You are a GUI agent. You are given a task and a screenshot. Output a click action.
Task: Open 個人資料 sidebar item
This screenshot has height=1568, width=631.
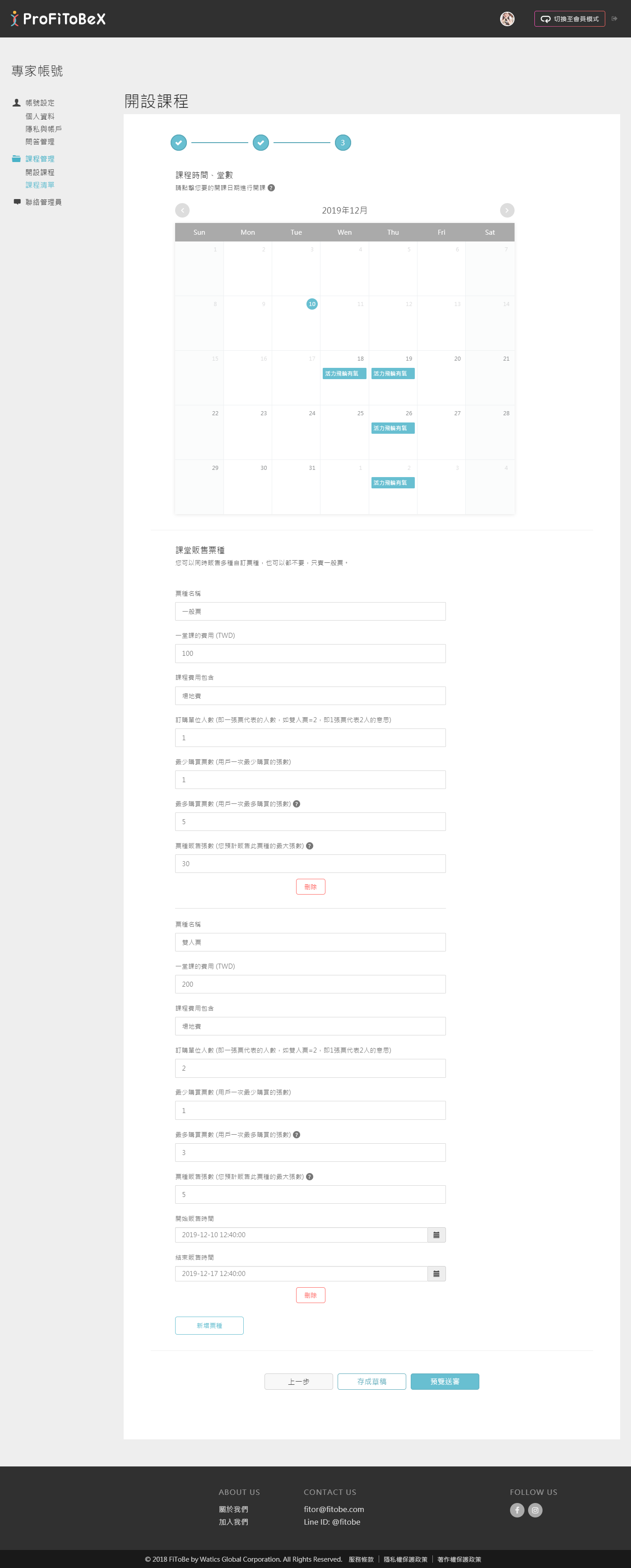40,116
